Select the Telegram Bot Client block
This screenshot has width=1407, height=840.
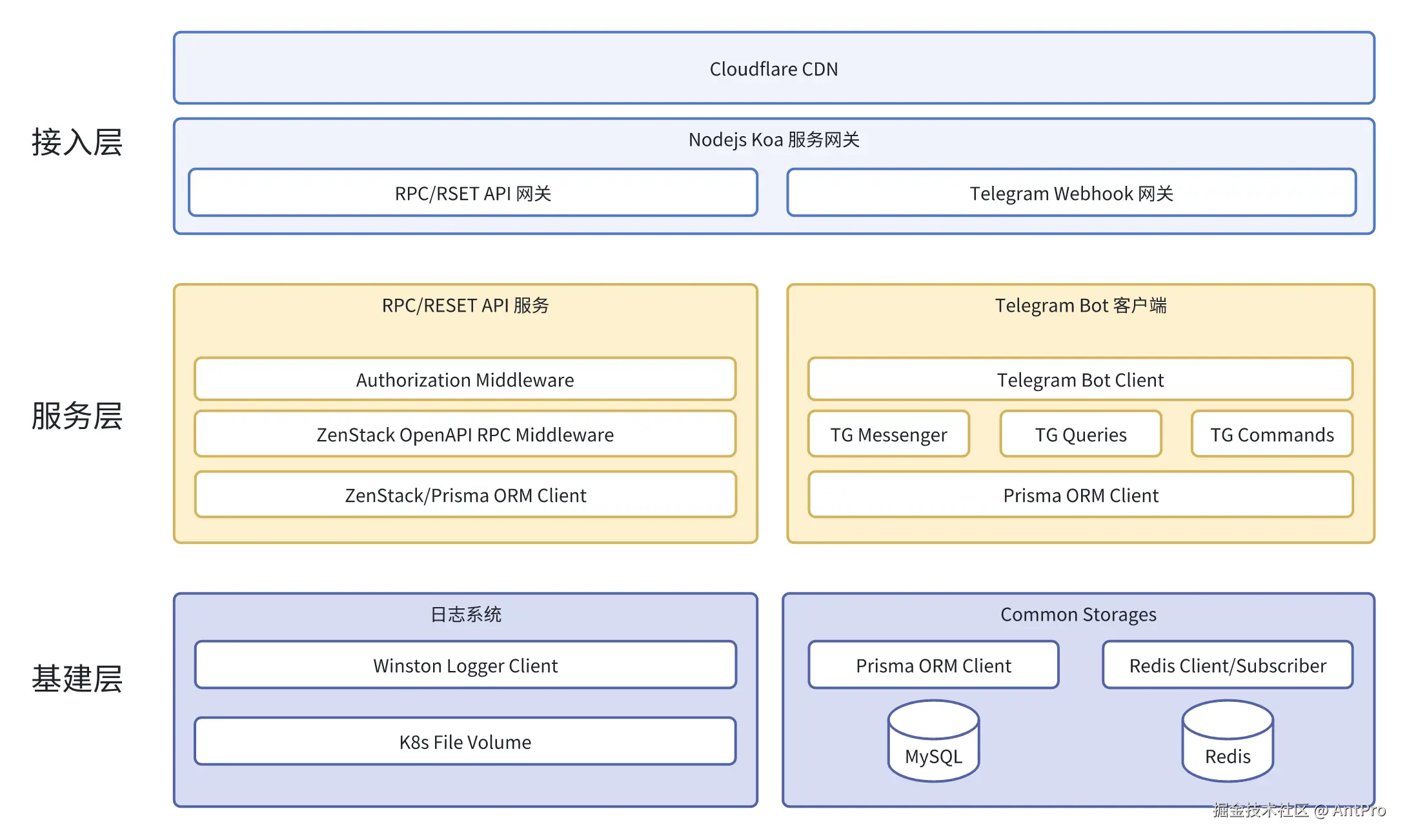pos(1080,379)
